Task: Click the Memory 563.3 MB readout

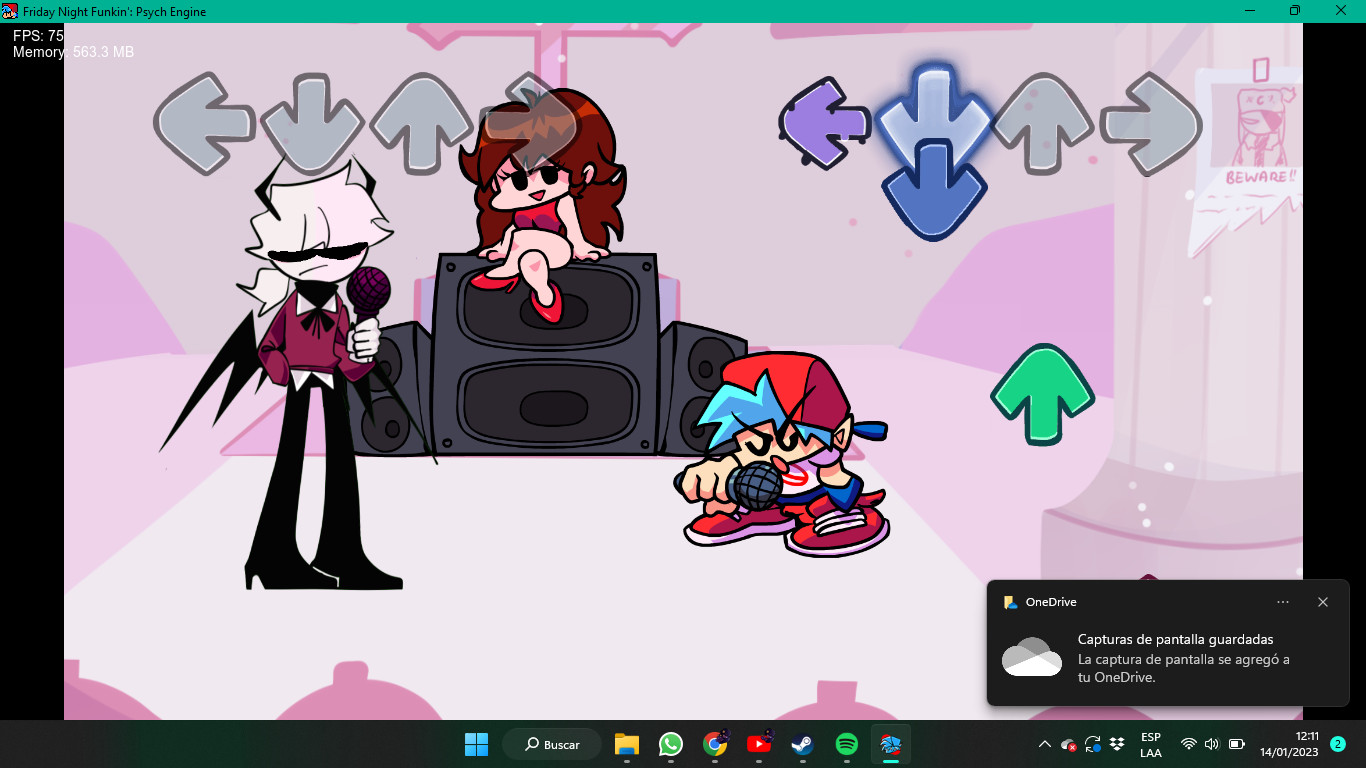Action: pos(73,52)
